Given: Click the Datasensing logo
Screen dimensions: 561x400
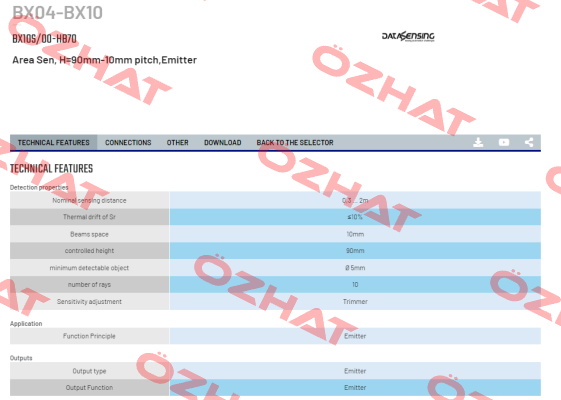Looking at the screenshot, I should click(x=408, y=36).
